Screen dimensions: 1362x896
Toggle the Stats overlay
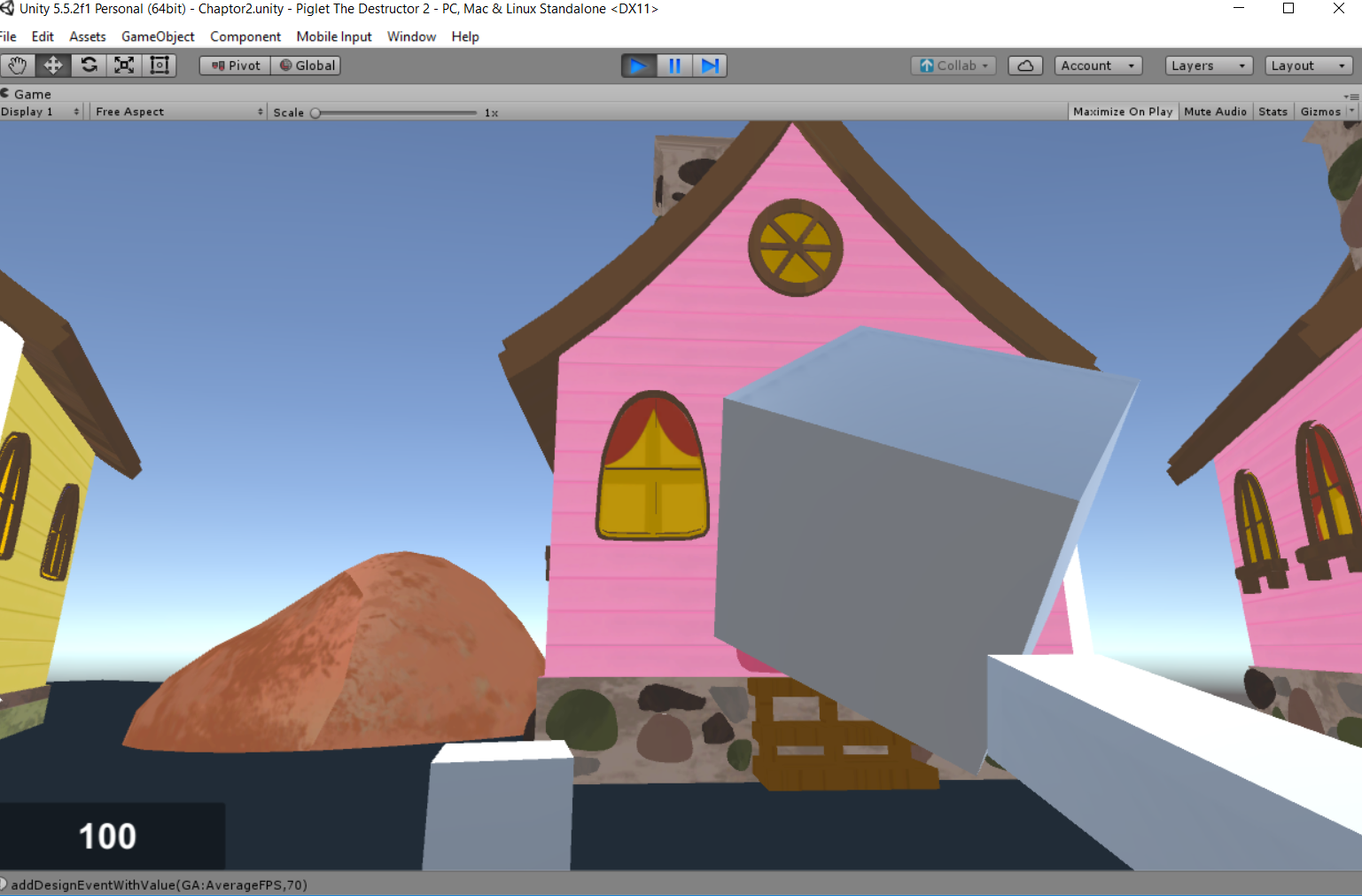click(1272, 112)
